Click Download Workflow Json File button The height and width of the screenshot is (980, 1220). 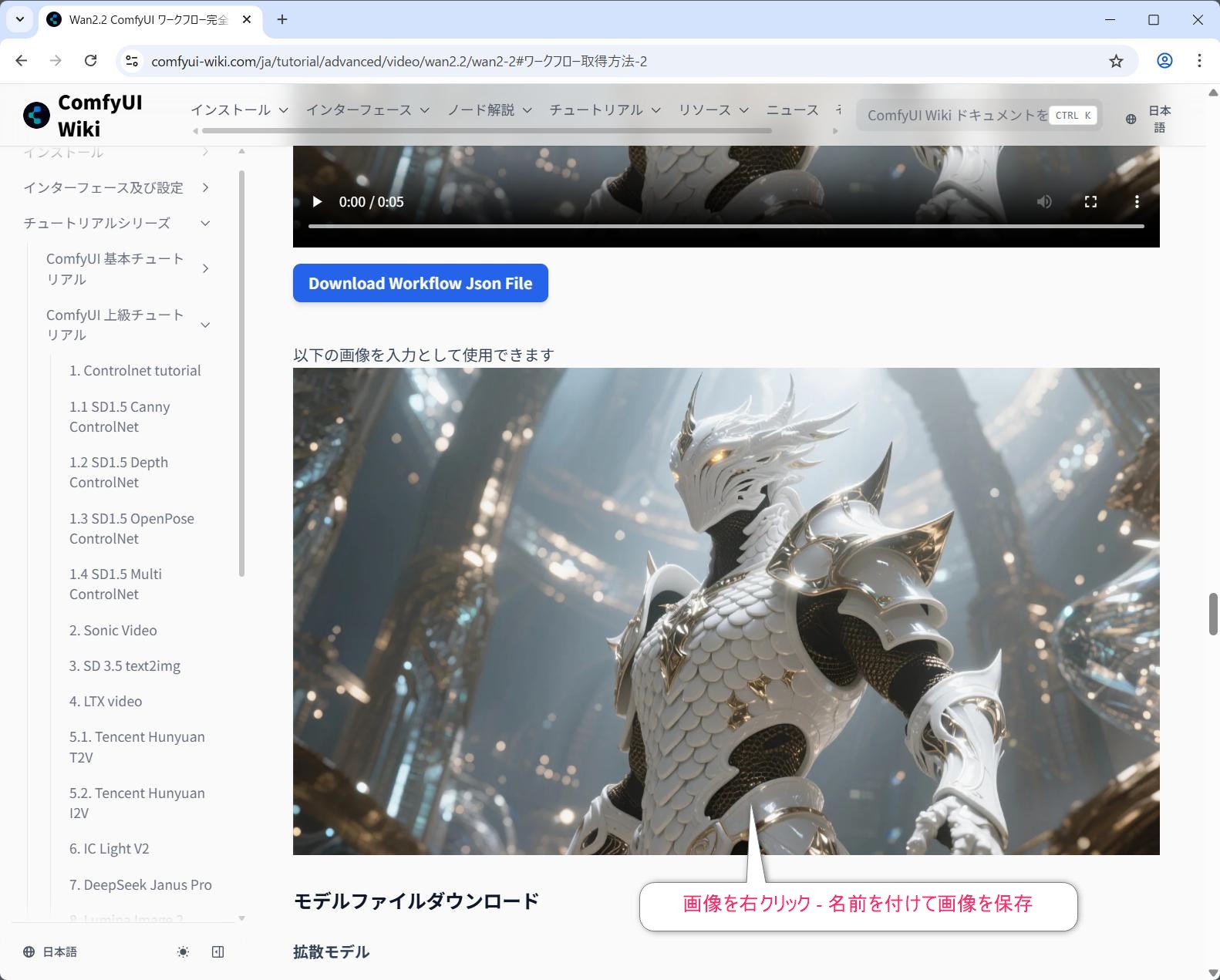420,283
